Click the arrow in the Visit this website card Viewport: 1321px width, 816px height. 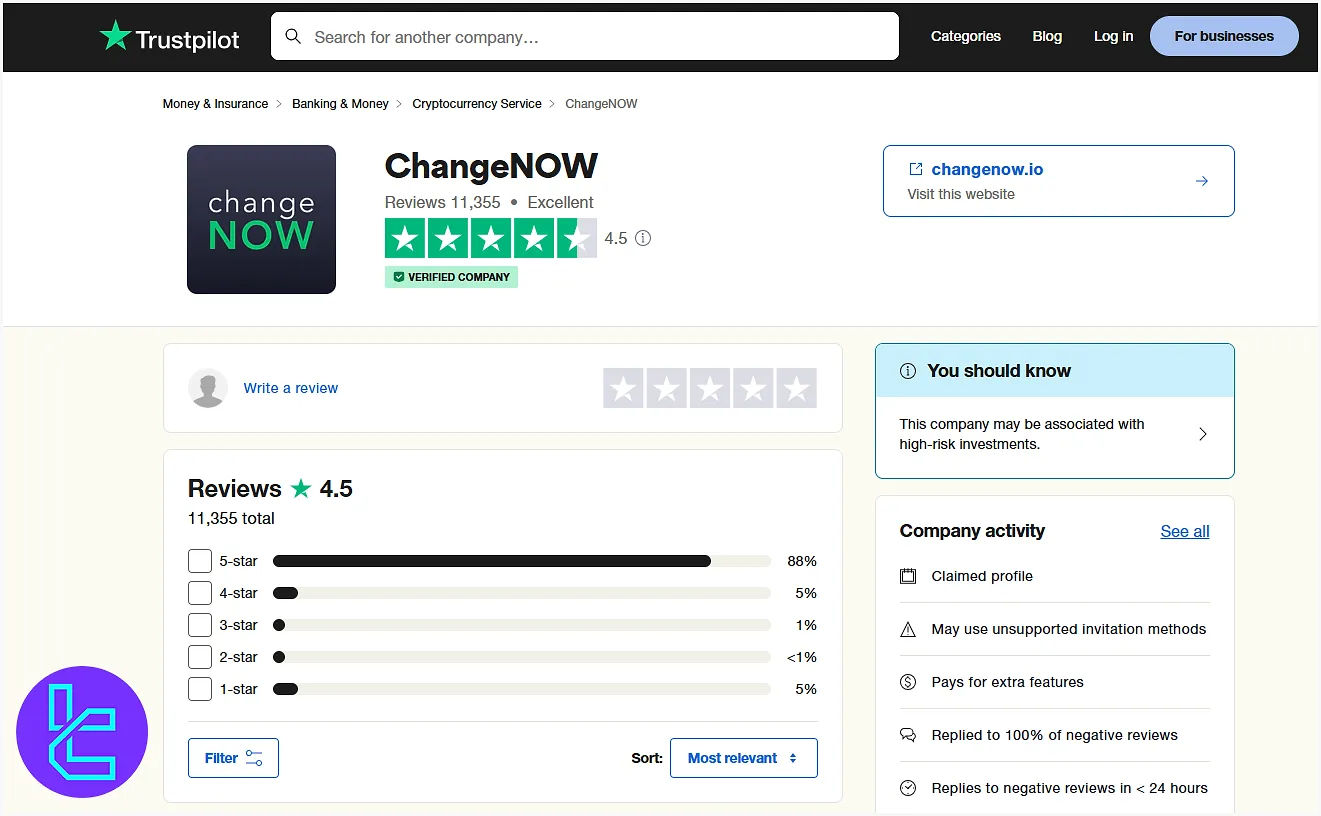tap(1202, 181)
